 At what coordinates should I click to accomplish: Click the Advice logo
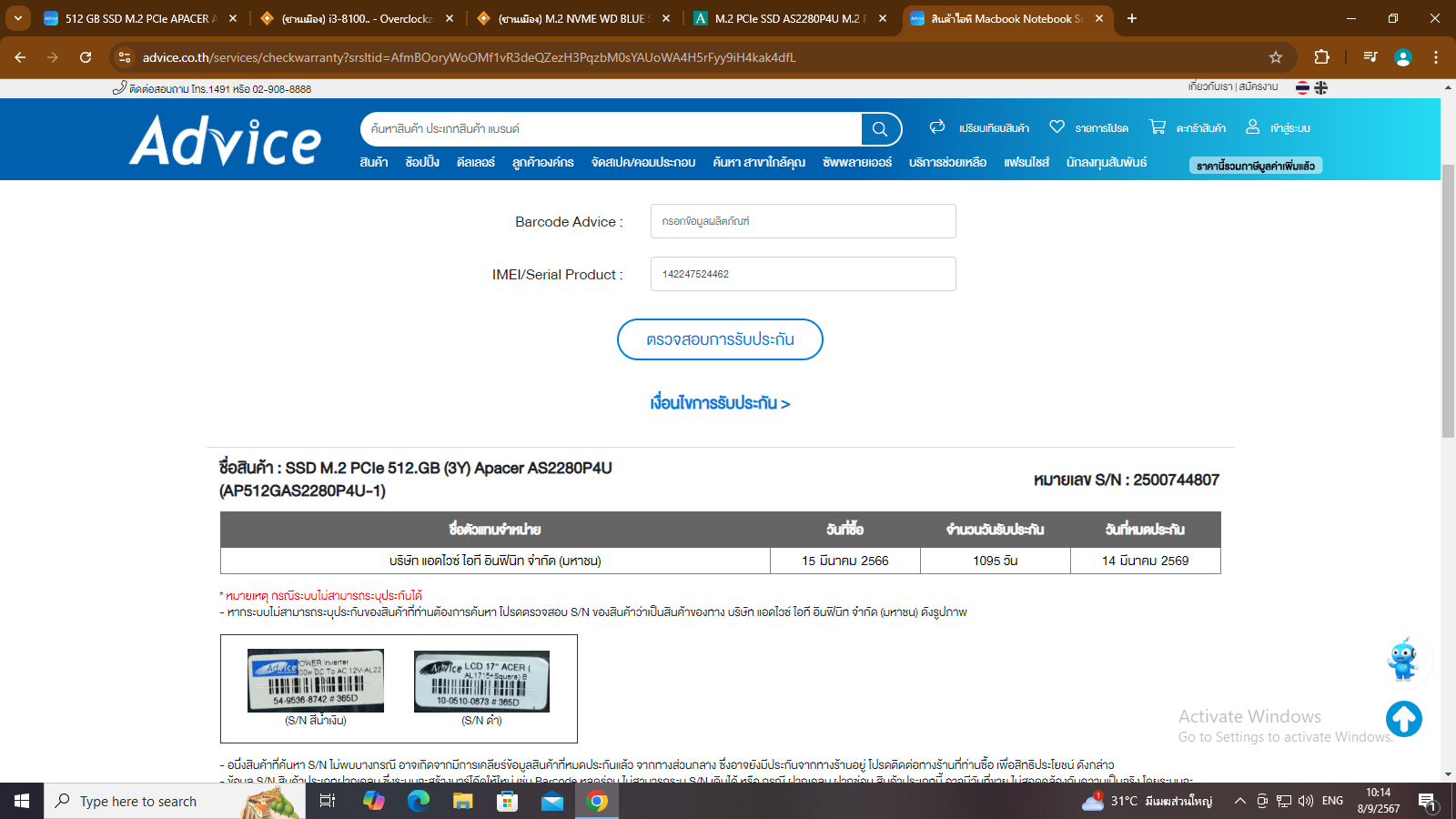pos(225,140)
